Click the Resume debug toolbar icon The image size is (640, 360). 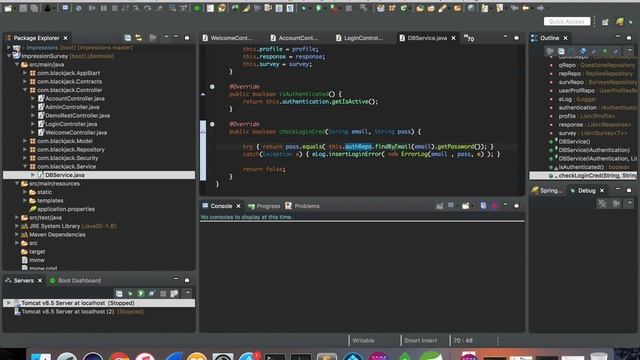click(x=93, y=8)
